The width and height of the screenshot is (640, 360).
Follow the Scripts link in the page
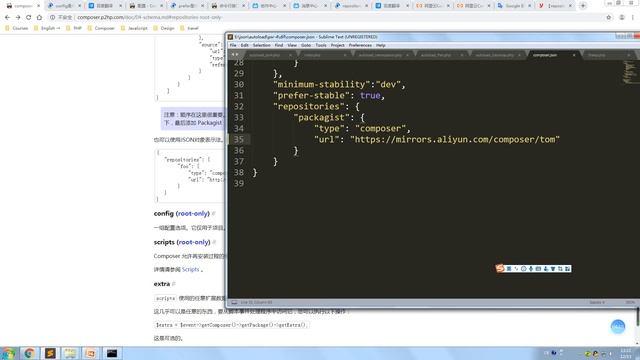(x=190, y=269)
